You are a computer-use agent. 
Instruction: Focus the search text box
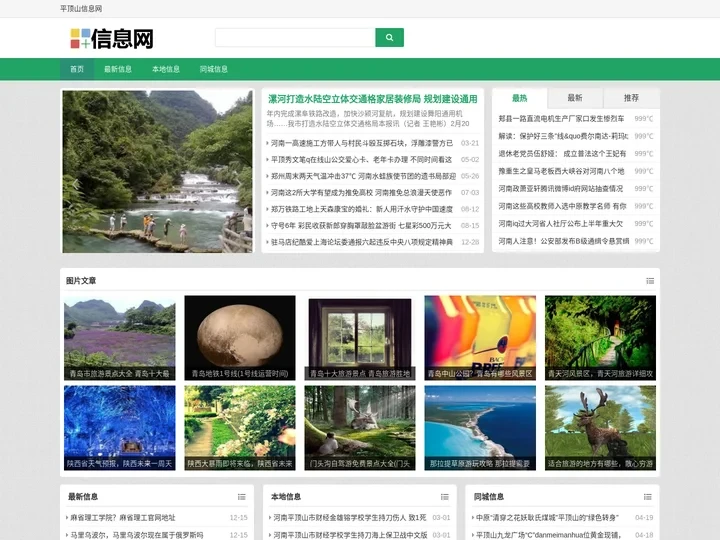coord(295,38)
